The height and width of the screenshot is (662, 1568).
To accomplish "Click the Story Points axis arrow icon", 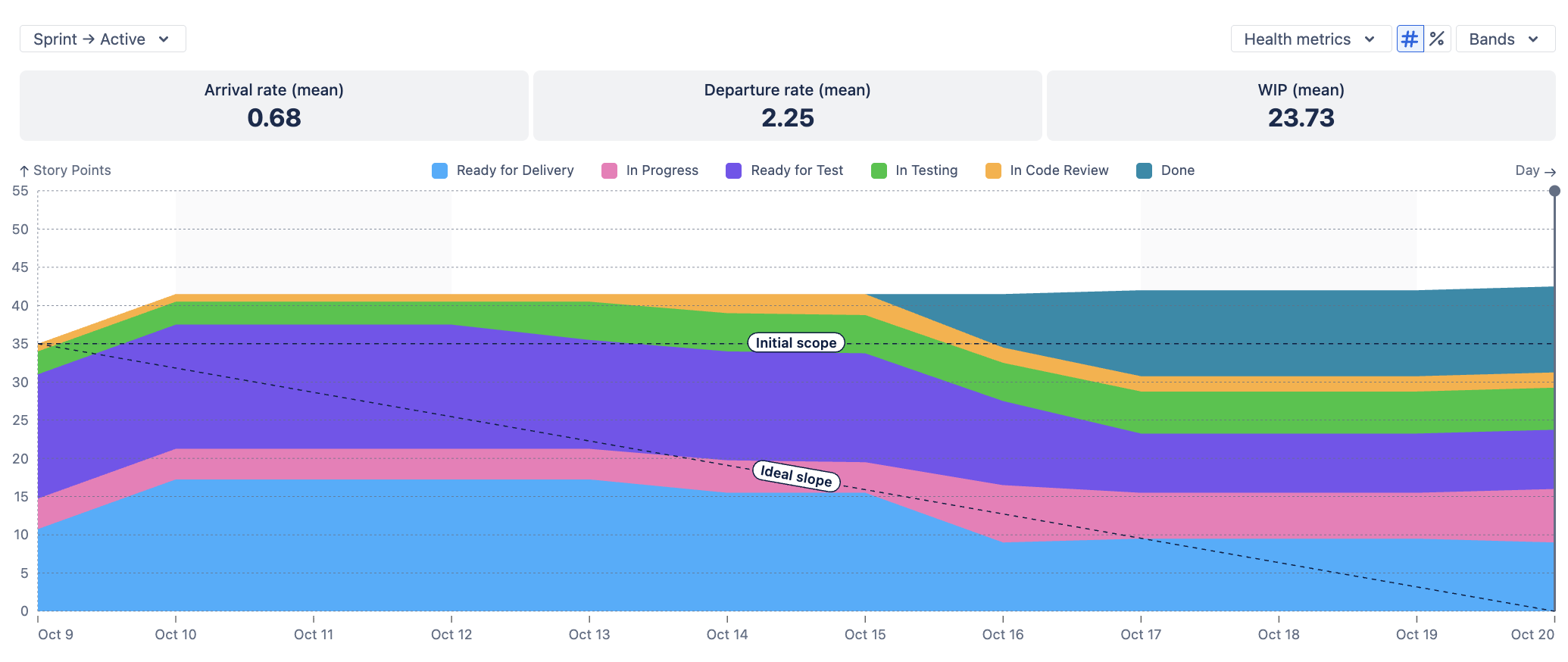I will (24, 171).
